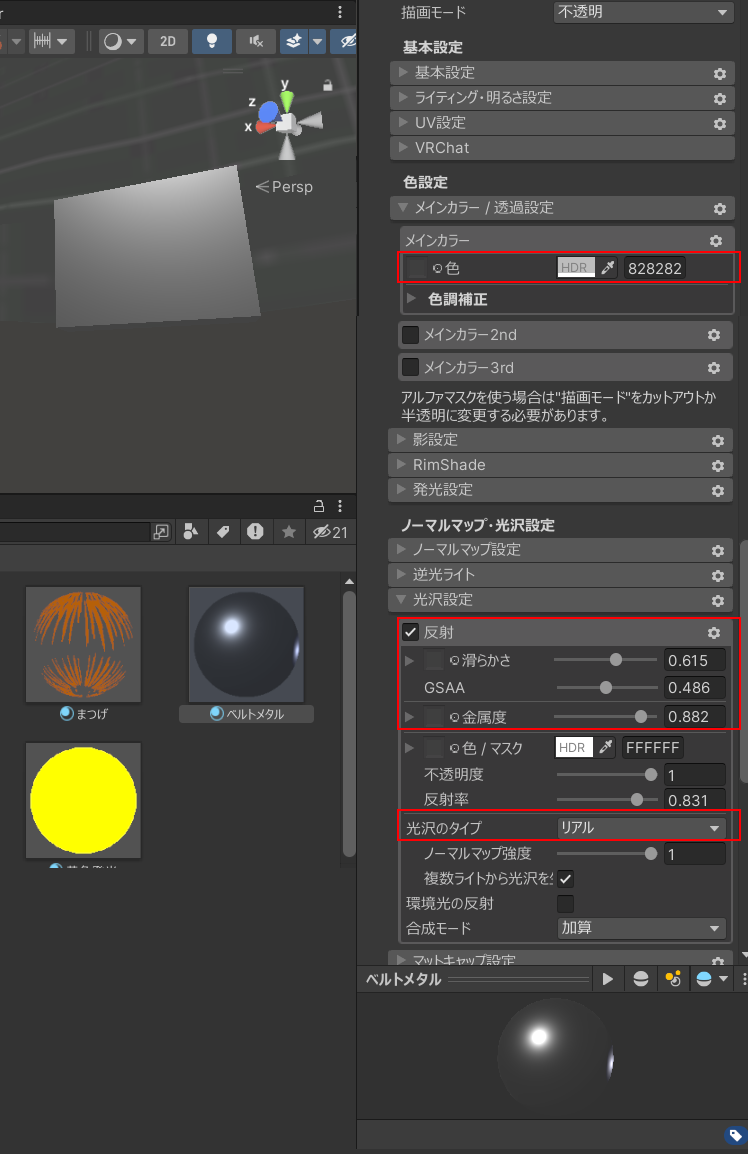Click search by label tag icon
This screenshot has height=1154, width=748.
[x=222, y=532]
